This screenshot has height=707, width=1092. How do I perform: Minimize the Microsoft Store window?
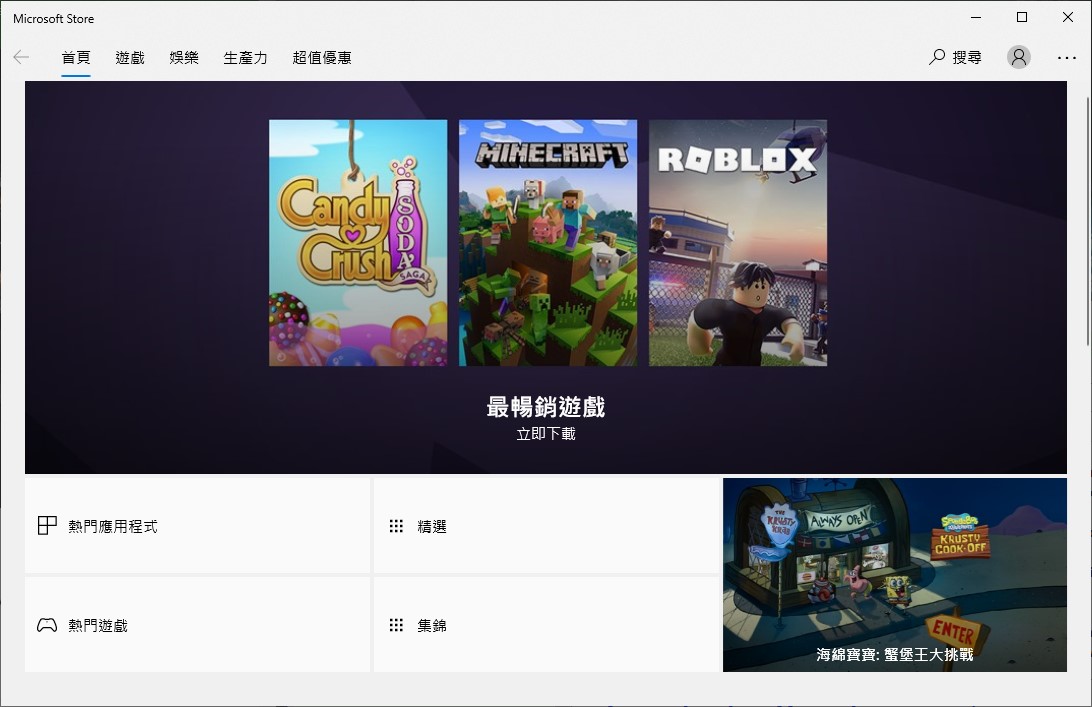(x=976, y=17)
